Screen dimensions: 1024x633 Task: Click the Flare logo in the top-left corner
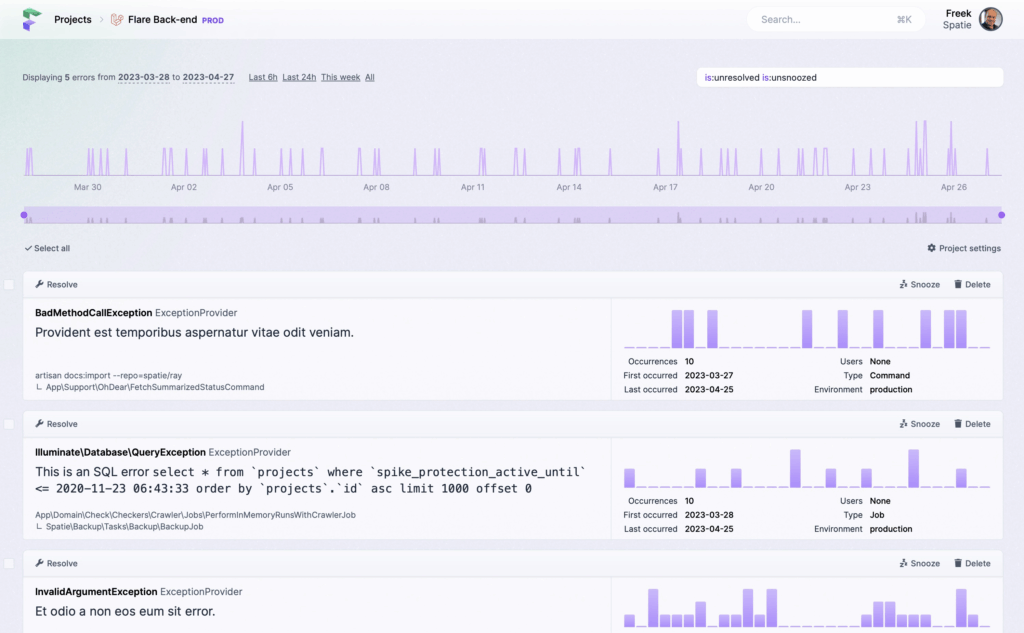click(29, 19)
